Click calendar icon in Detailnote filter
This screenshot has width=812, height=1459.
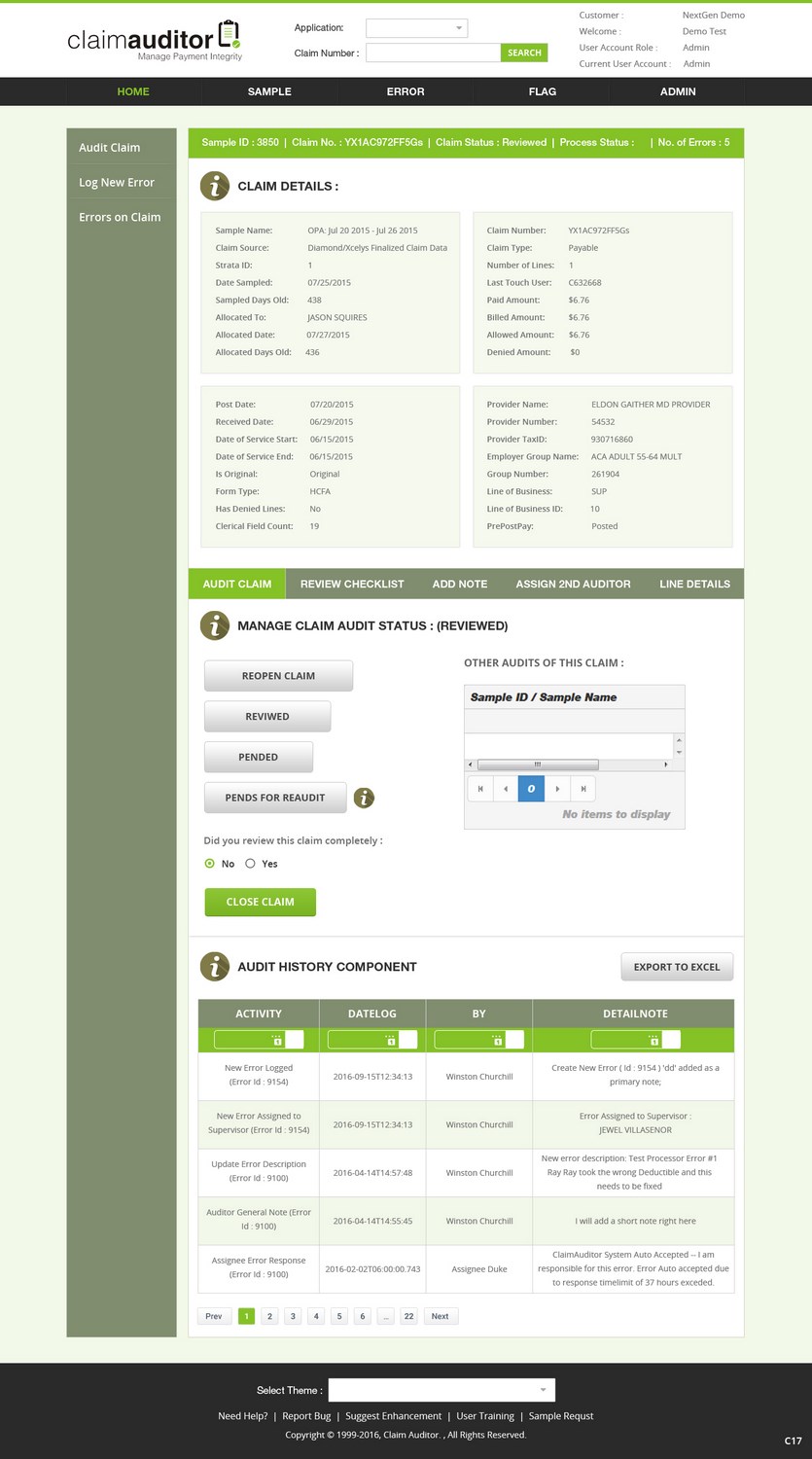(x=653, y=1040)
